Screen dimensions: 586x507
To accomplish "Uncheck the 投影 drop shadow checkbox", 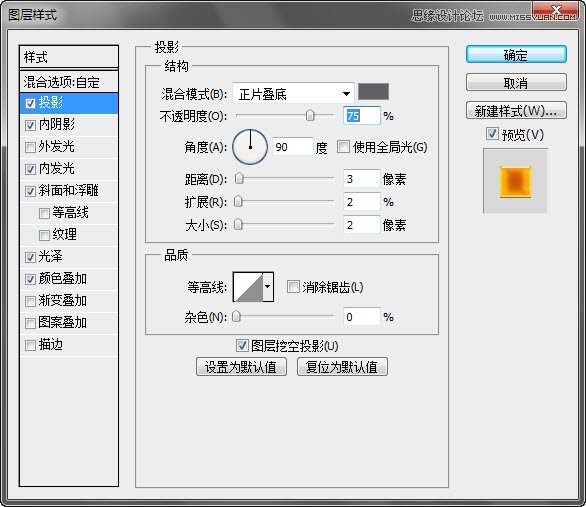I will tap(30, 103).
